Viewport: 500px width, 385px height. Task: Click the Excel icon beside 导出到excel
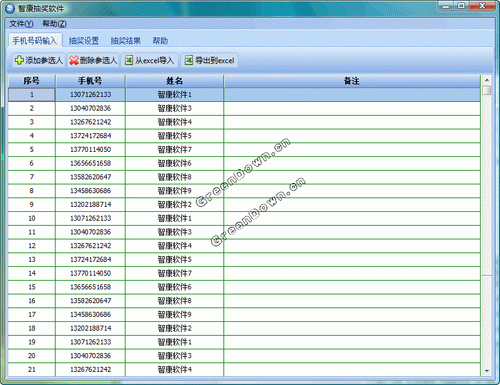189,60
